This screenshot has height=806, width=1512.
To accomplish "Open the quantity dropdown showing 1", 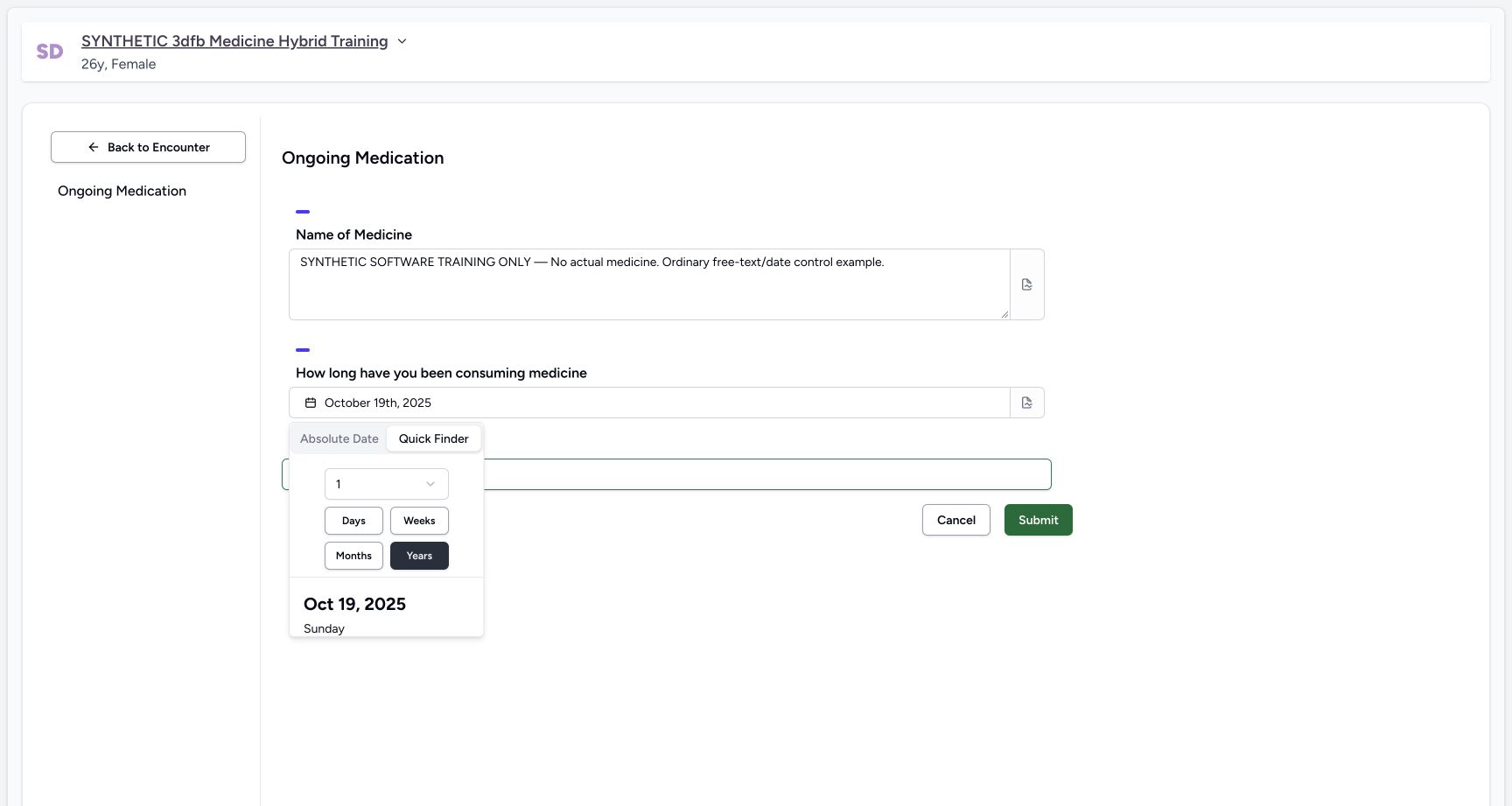I will tap(386, 484).
